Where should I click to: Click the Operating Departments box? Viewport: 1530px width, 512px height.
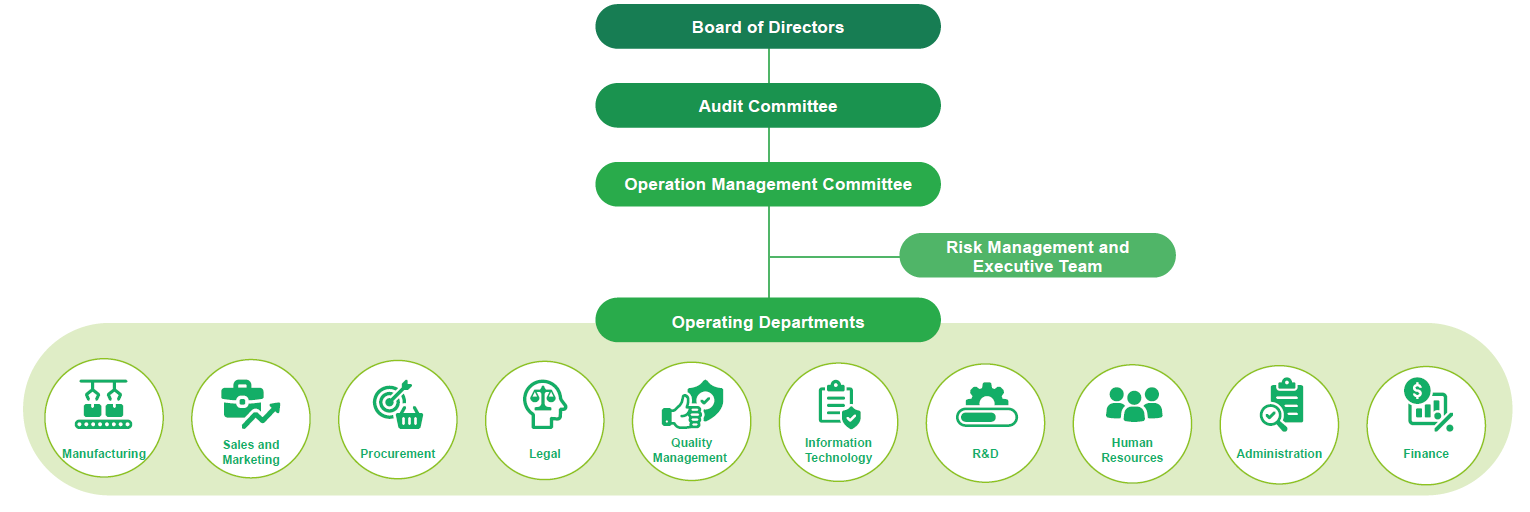(768, 322)
